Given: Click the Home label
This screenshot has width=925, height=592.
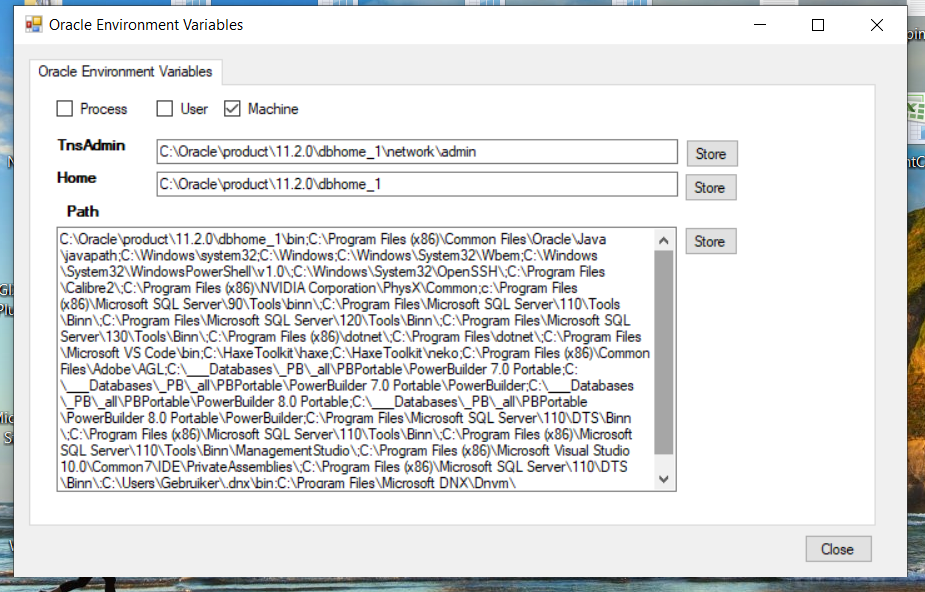Looking at the screenshot, I should 77,177.
